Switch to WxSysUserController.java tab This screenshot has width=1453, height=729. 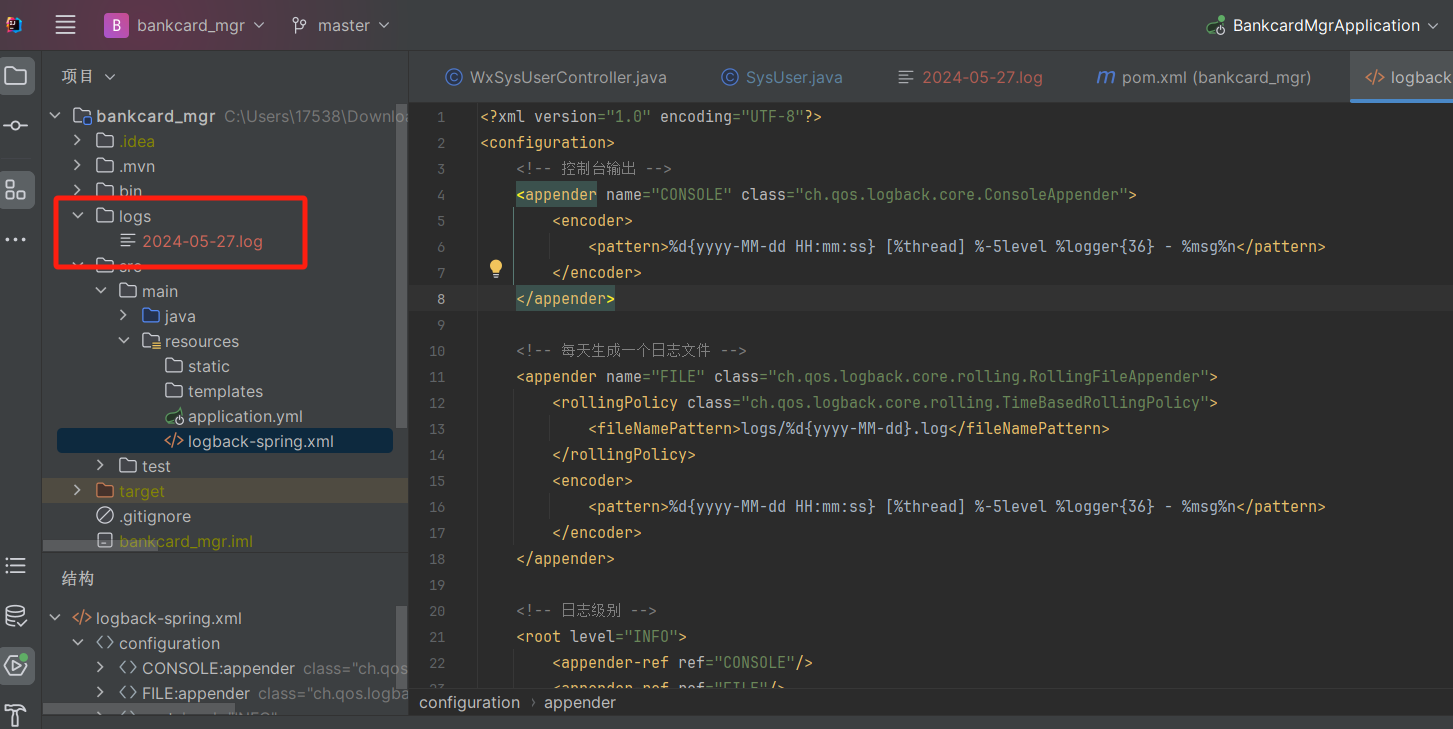click(x=555, y=77)
